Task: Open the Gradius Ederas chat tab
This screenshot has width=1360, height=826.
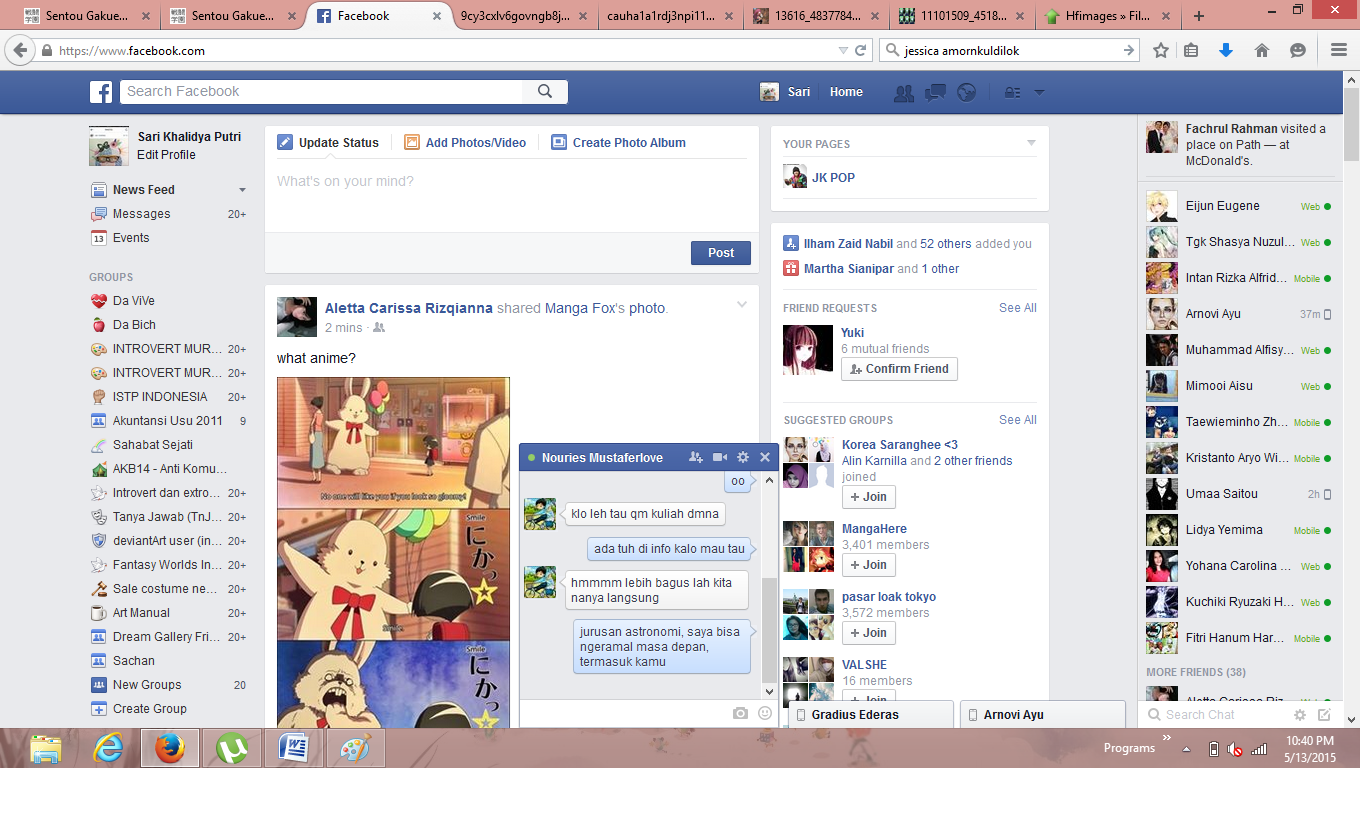Action: point(871,715)
